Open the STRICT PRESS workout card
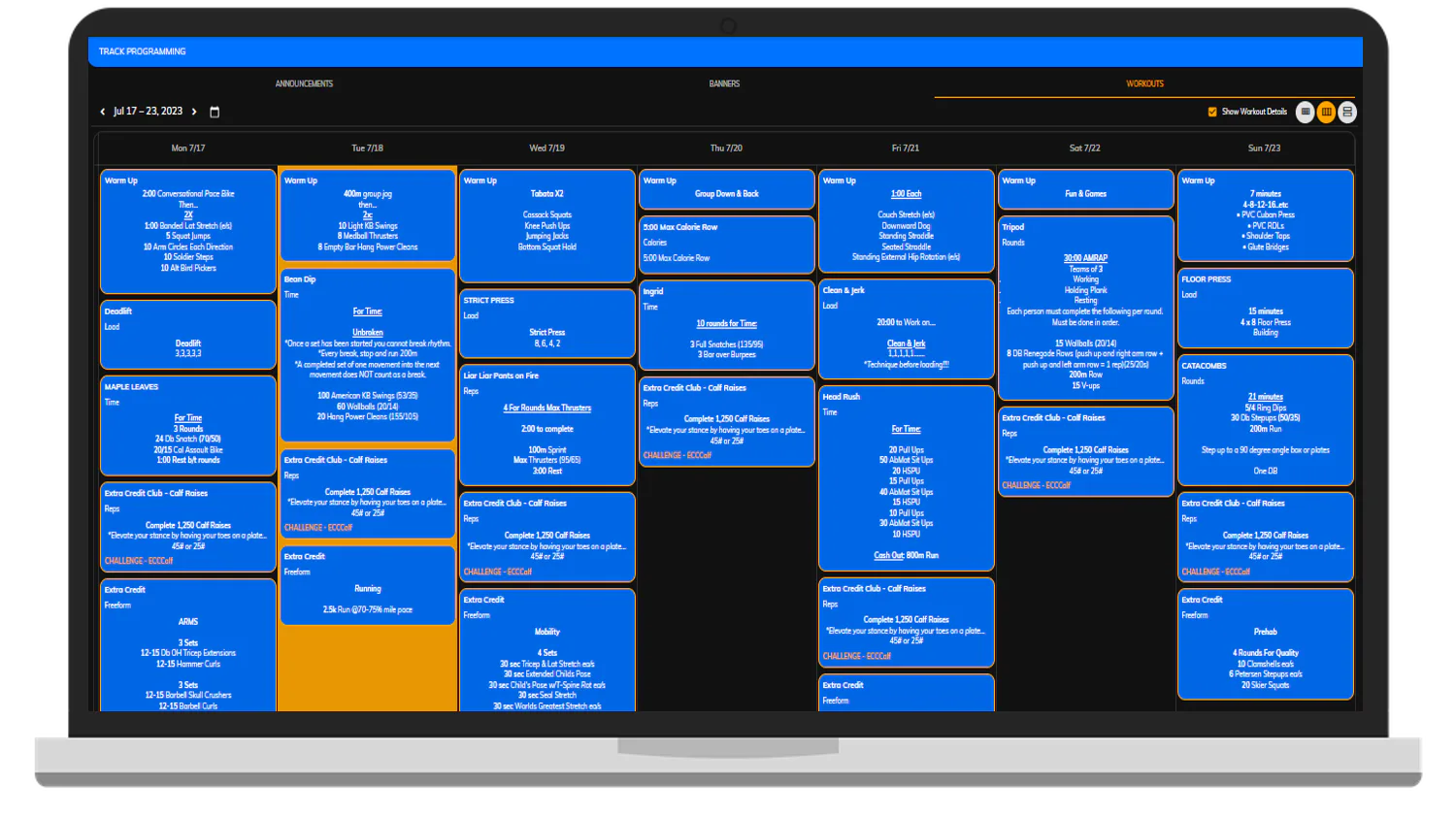The image size is (1456, 818). [547, 324]
